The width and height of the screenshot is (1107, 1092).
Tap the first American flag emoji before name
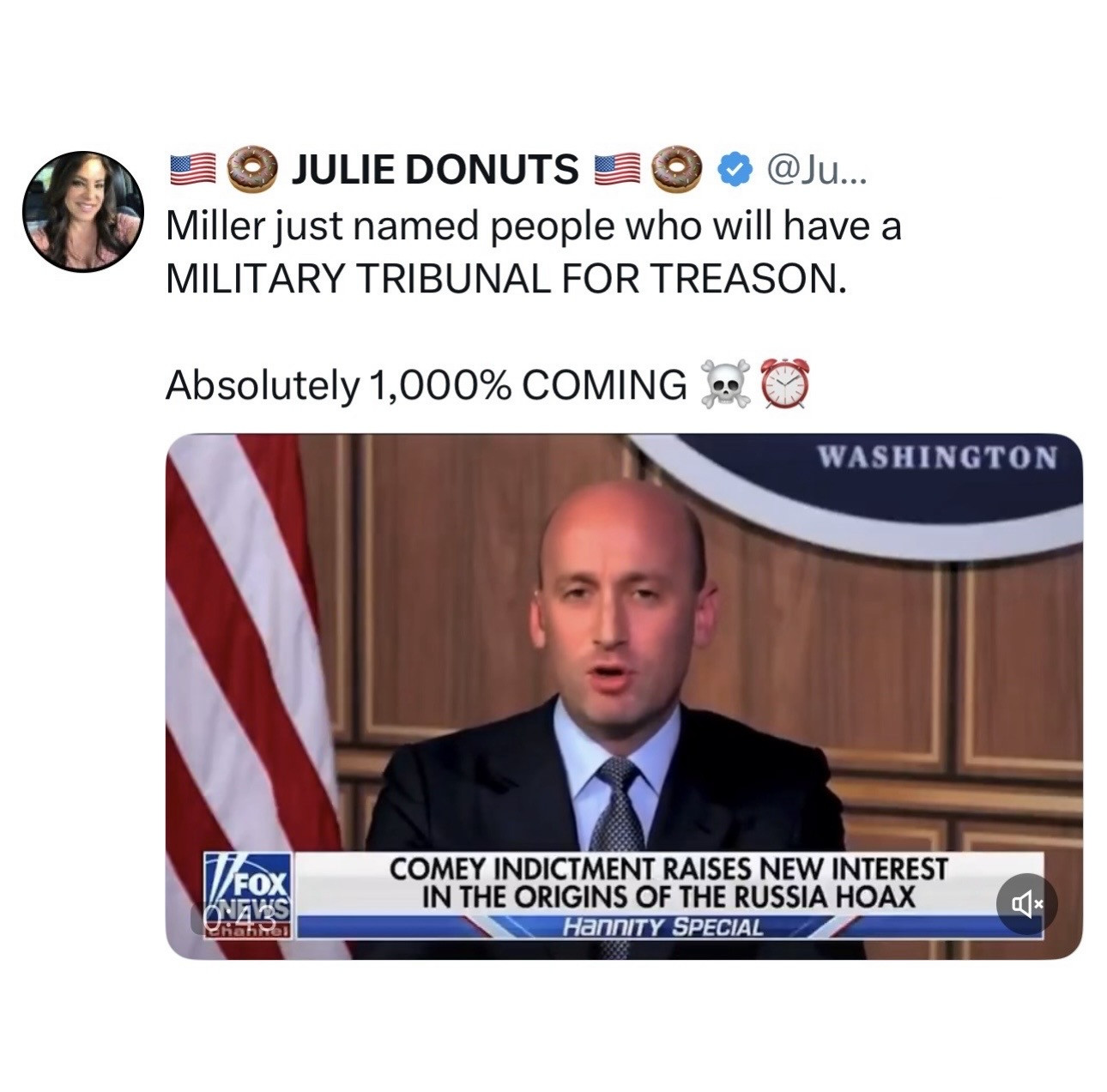[x=191, y=169]
